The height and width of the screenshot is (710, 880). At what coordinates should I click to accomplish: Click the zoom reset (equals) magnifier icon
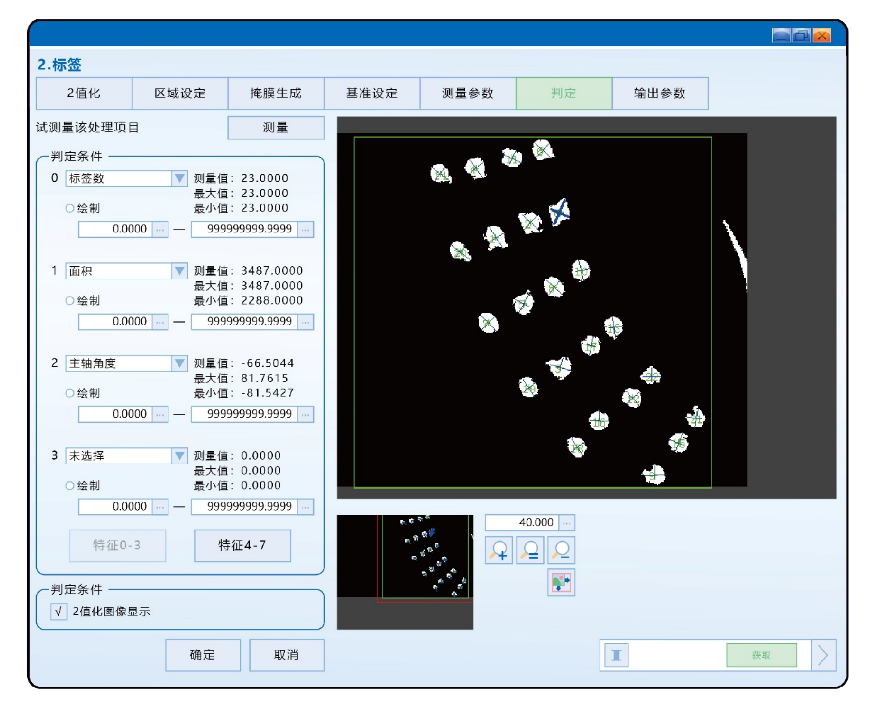click(x=530, y=550)
